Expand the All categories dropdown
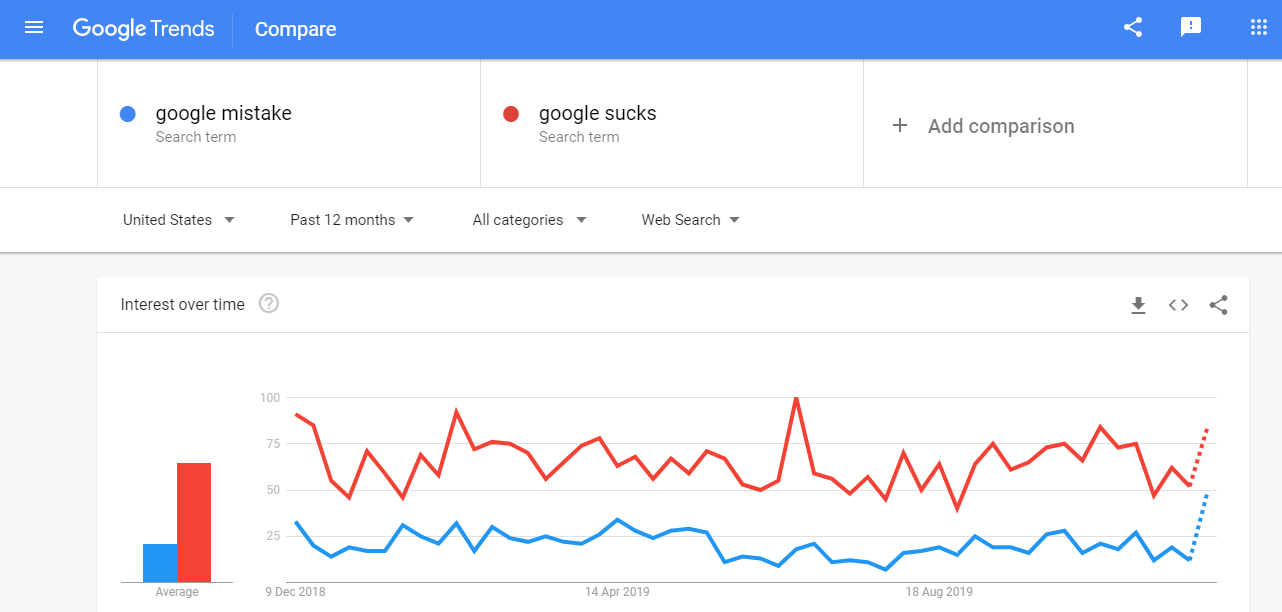This screenshot has width=1282, height=612. [530, 220]
